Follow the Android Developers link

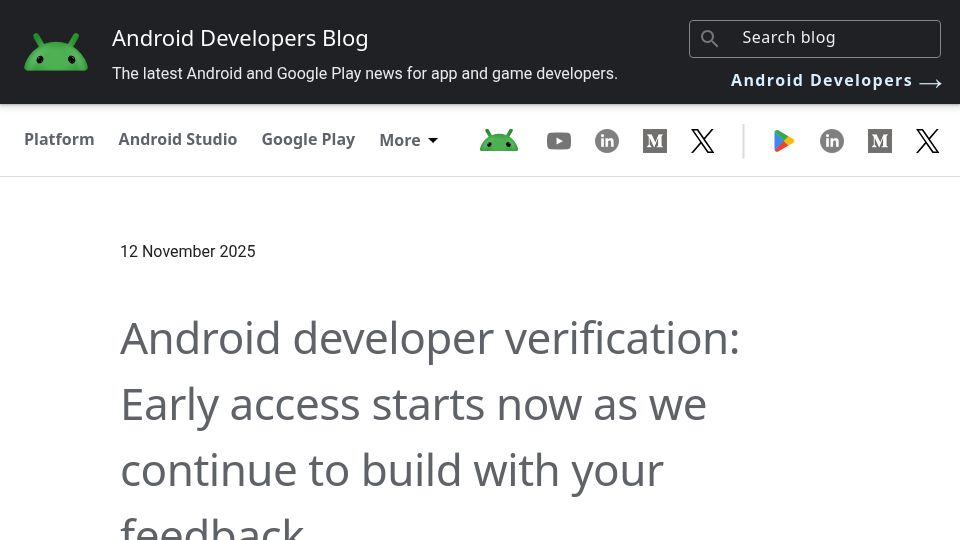point(821,80)
